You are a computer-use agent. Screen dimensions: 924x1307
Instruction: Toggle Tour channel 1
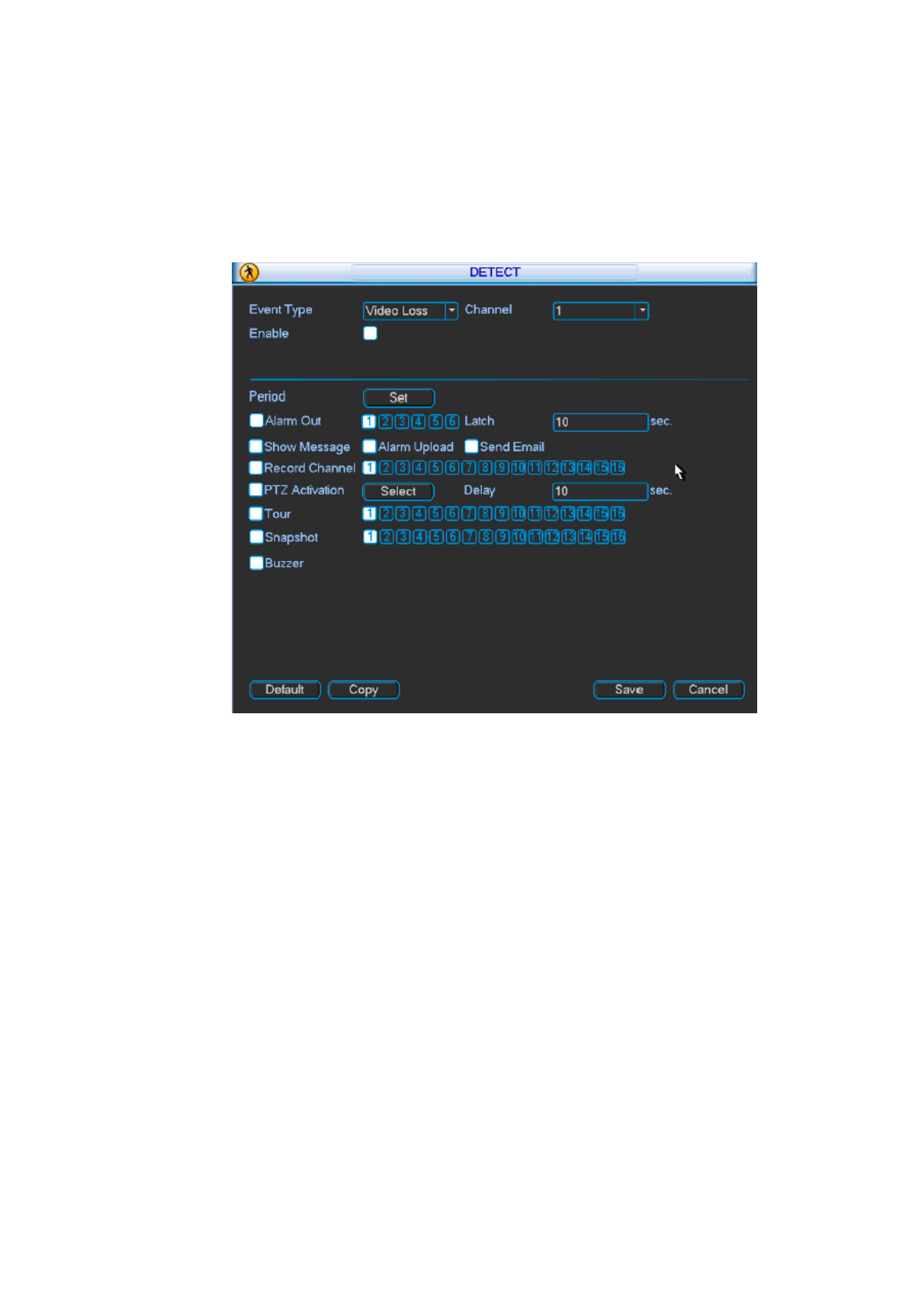click(x=369, y=513)
